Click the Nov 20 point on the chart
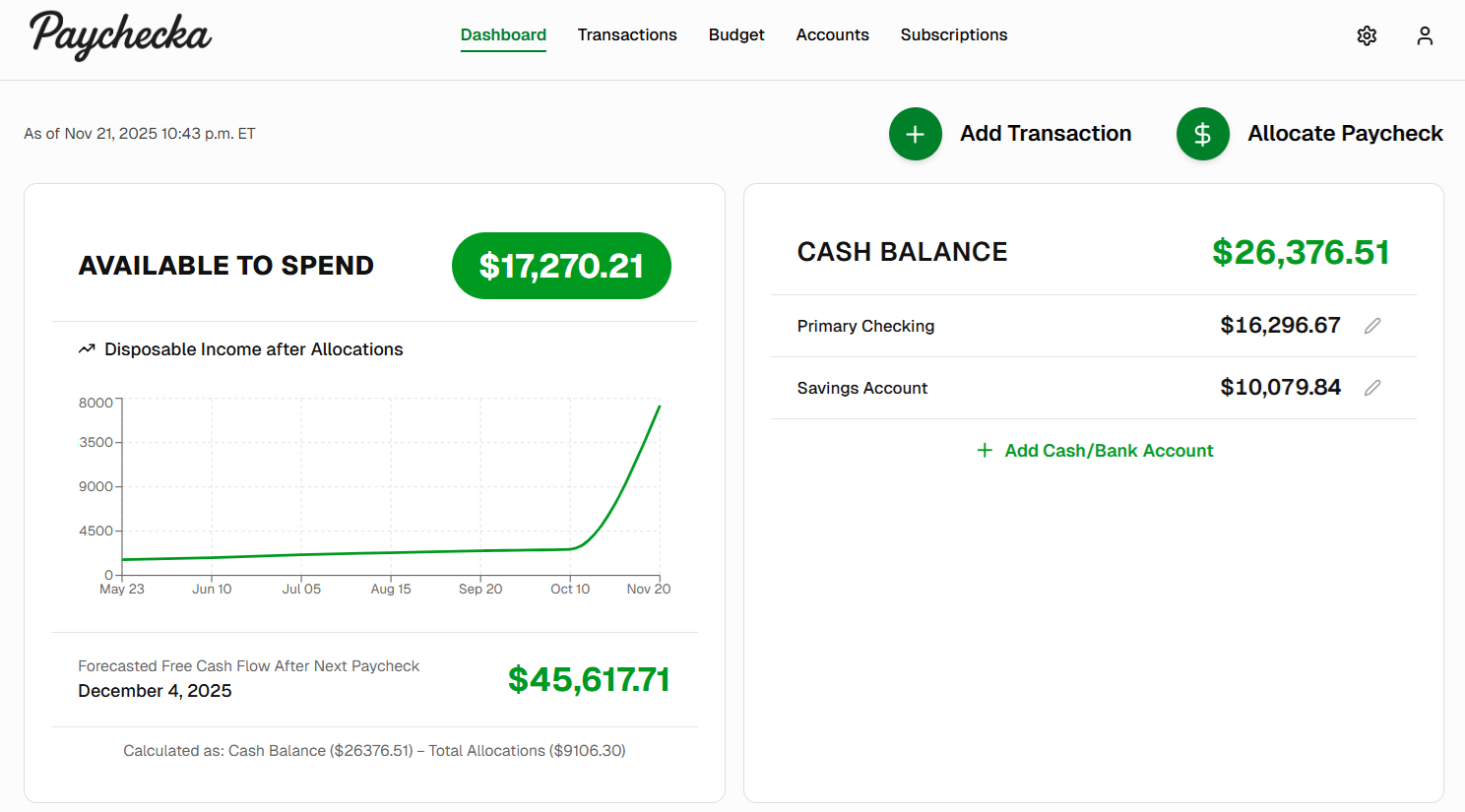1465x812 pixels. click(x=659, y=406)
